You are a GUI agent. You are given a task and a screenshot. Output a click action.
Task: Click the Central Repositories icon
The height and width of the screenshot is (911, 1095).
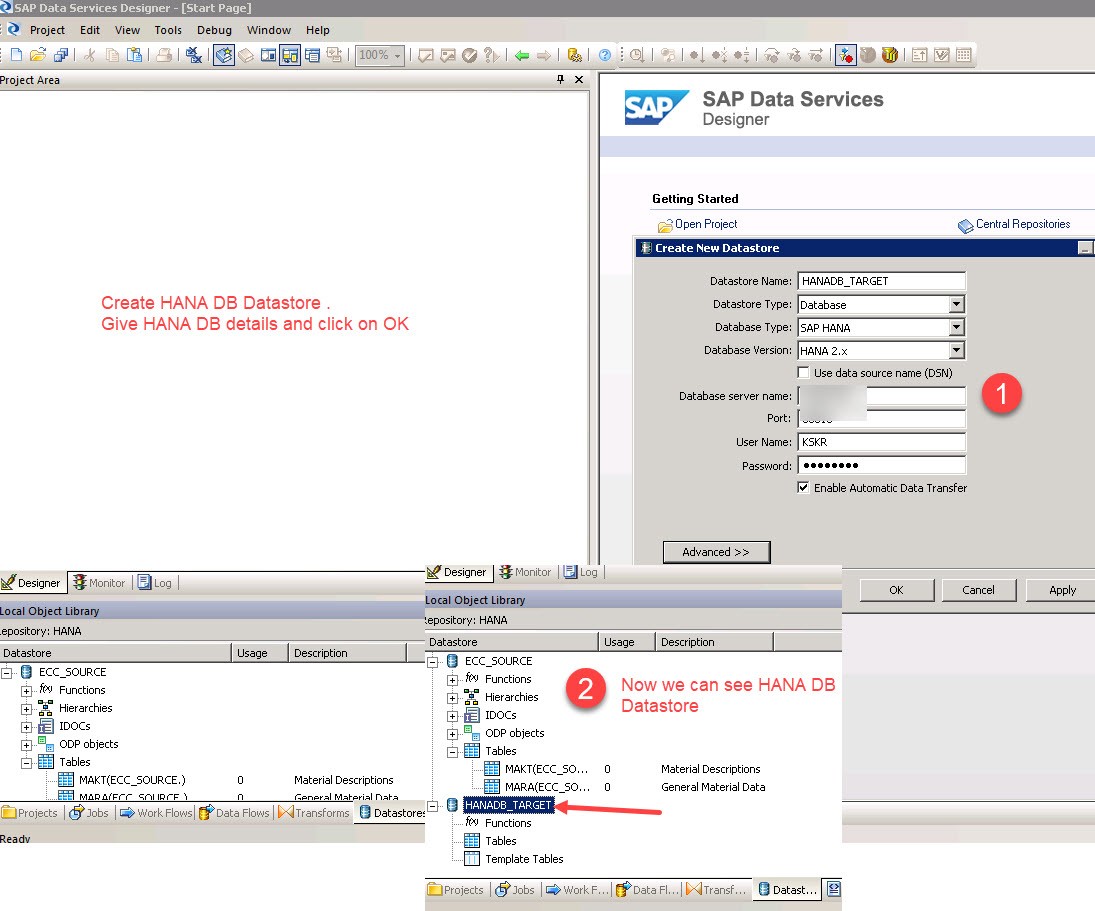point(965,225)
